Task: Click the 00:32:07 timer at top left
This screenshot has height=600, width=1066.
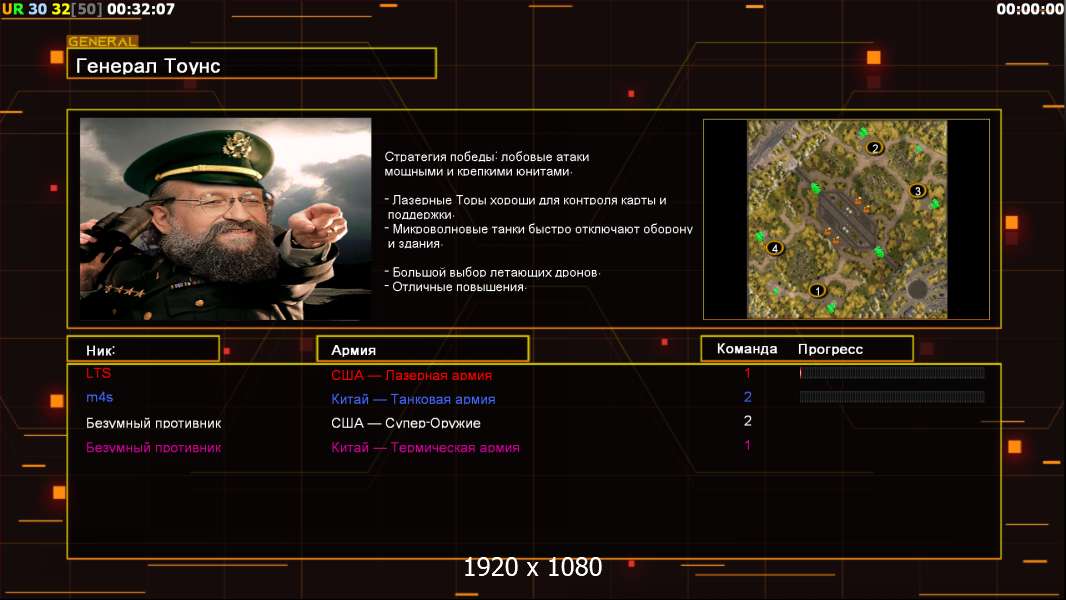Action: click(140, 9)
